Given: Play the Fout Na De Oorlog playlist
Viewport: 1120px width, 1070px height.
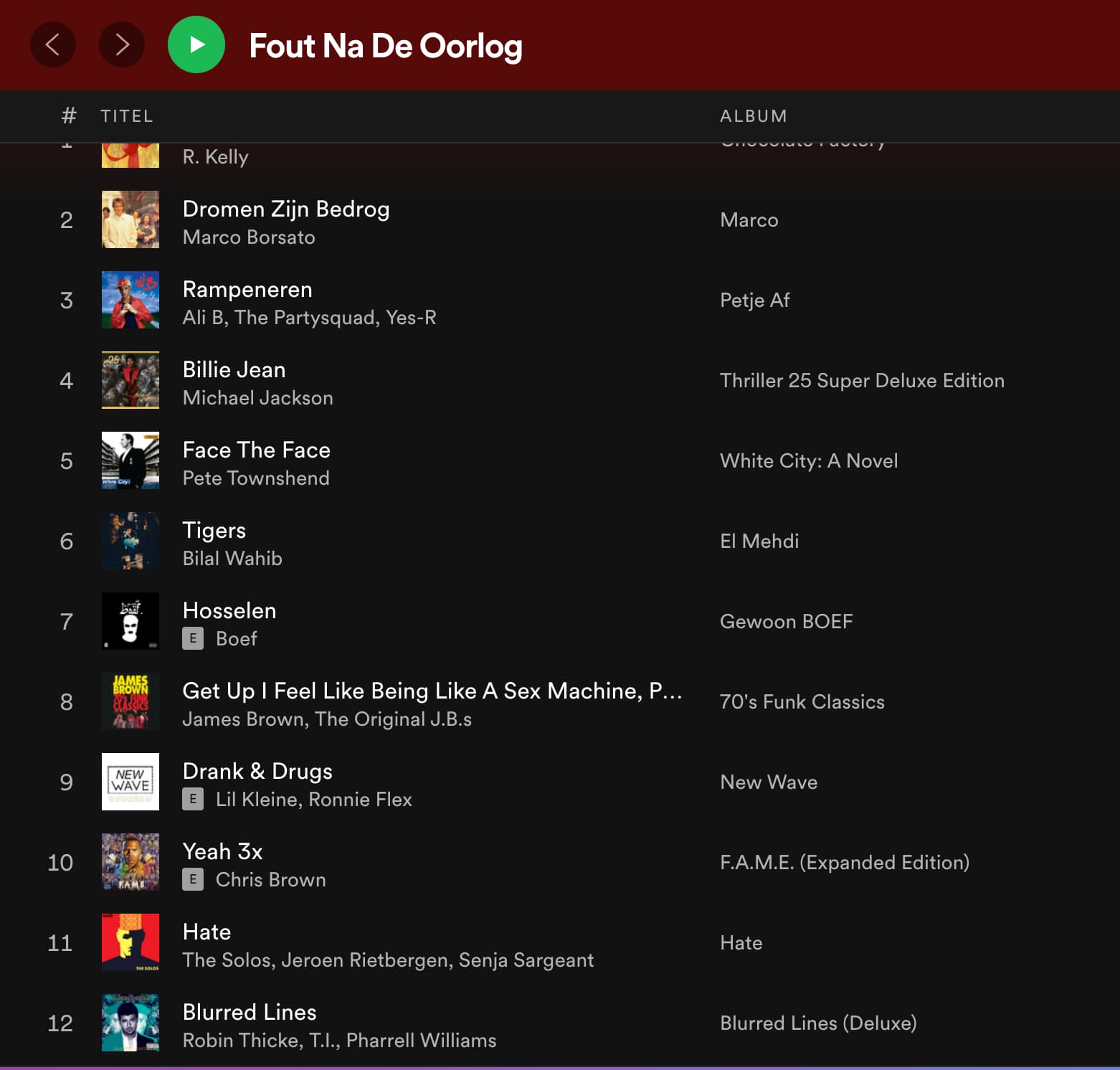Looking at the screenshot, I should [196, 44].
